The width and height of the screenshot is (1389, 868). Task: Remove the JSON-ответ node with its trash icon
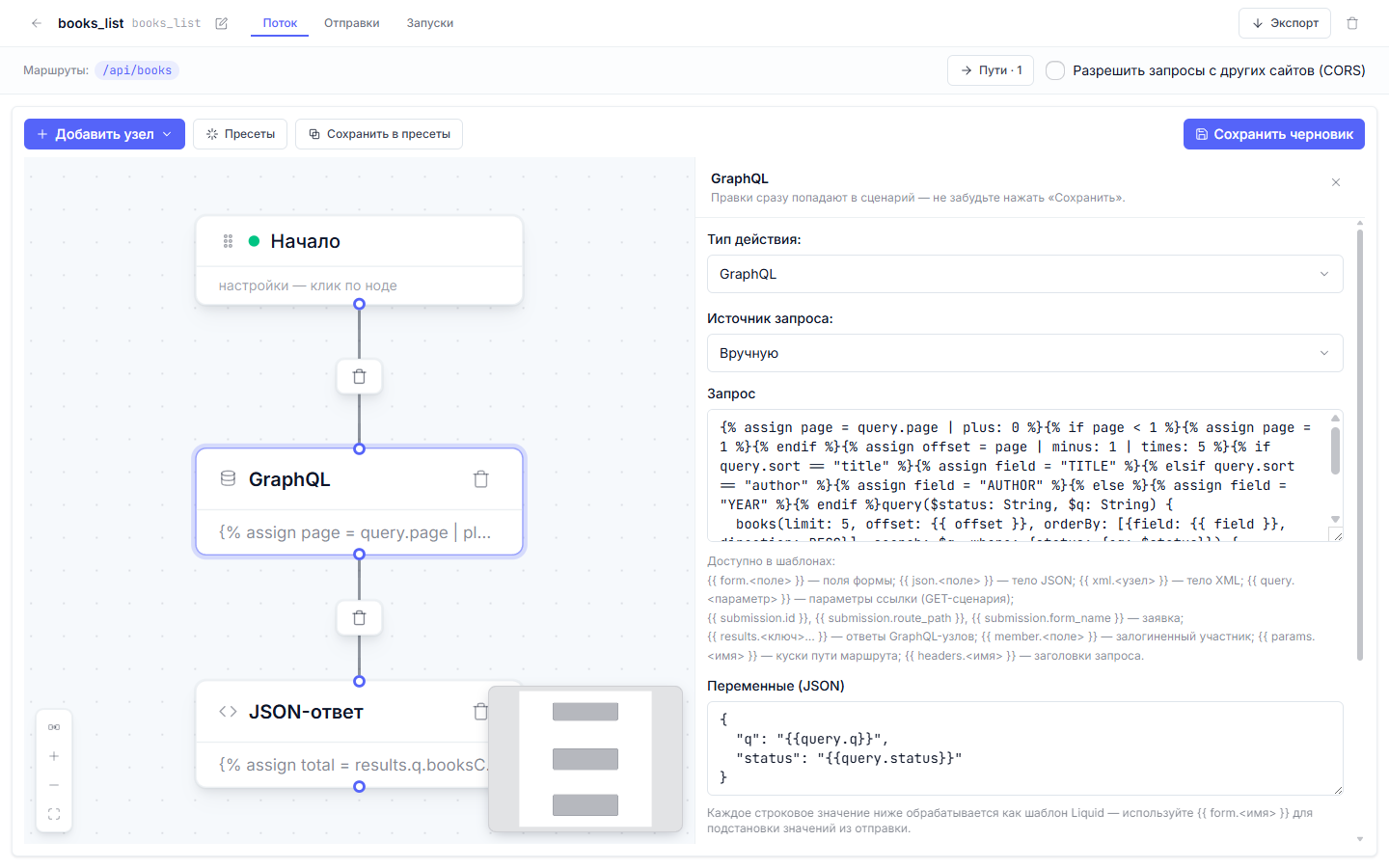click(x=480, y=712)
